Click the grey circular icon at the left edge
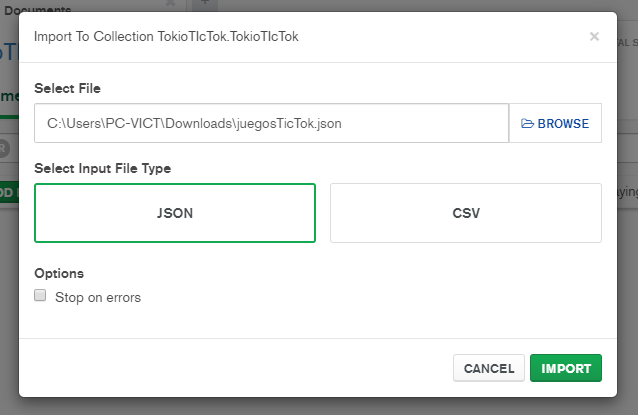Viewport: 638px width, 415px height. click(4, 149)
